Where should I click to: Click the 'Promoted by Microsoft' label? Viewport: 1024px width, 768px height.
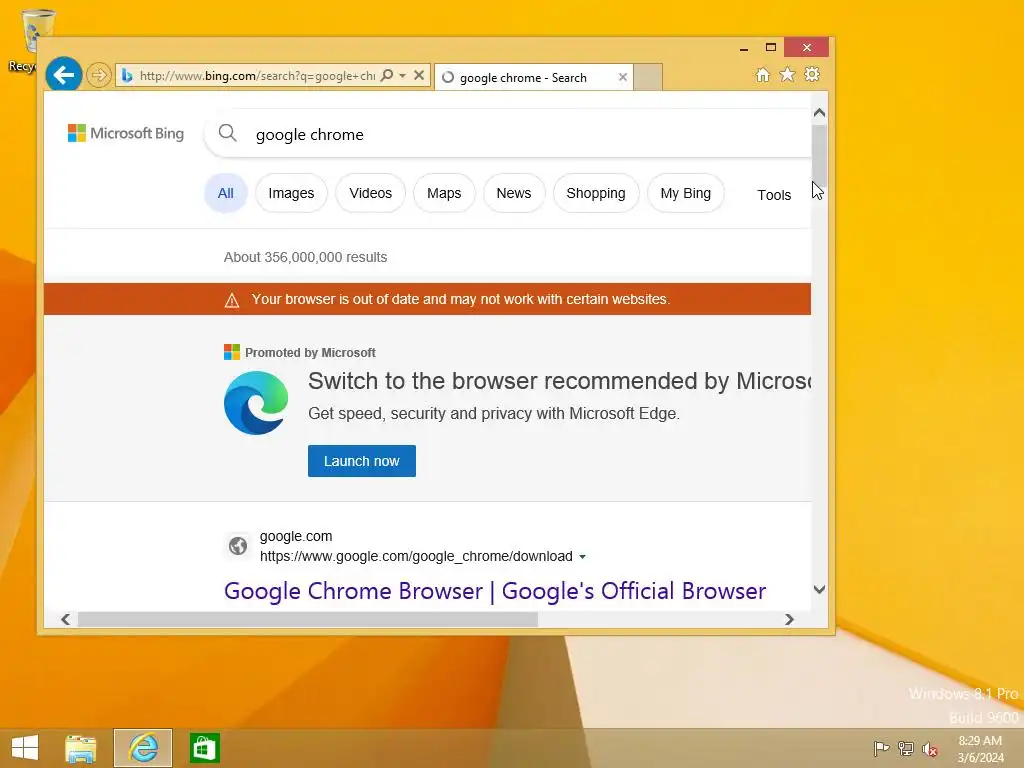310,353
